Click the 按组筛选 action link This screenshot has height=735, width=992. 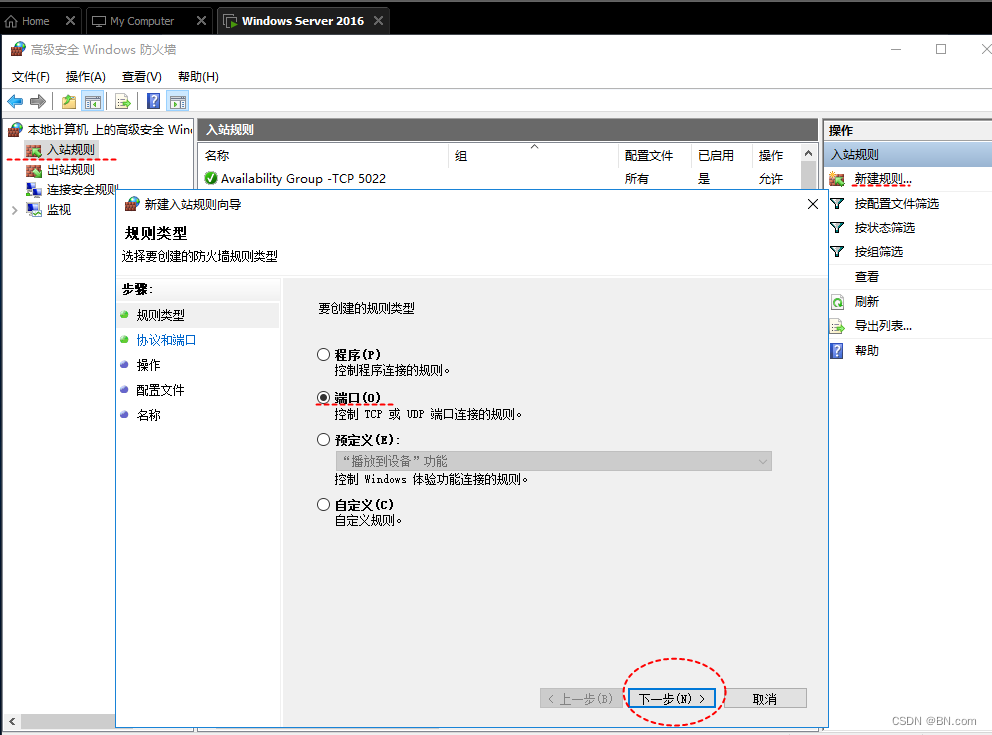pyautogui.click(x=878, y=252)
